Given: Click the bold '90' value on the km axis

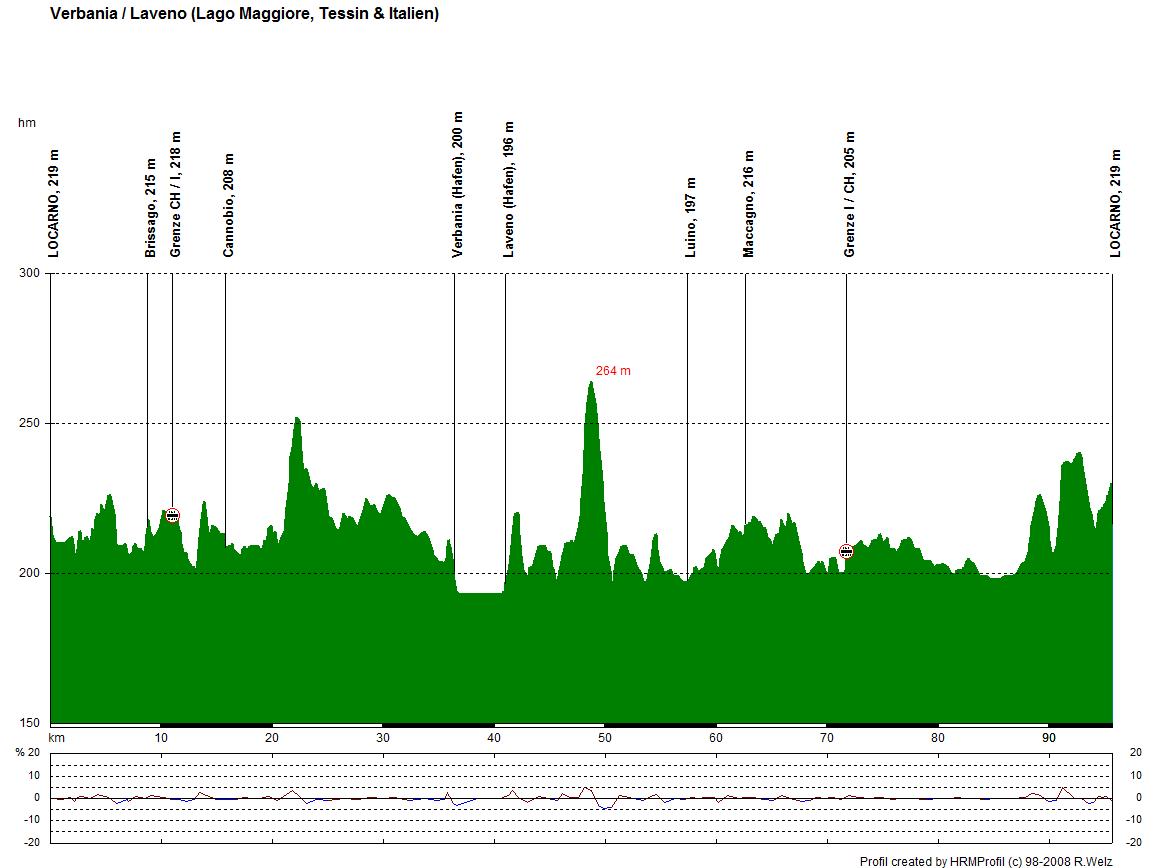Looking at the screenshot, I should [x=1049, y=738].
